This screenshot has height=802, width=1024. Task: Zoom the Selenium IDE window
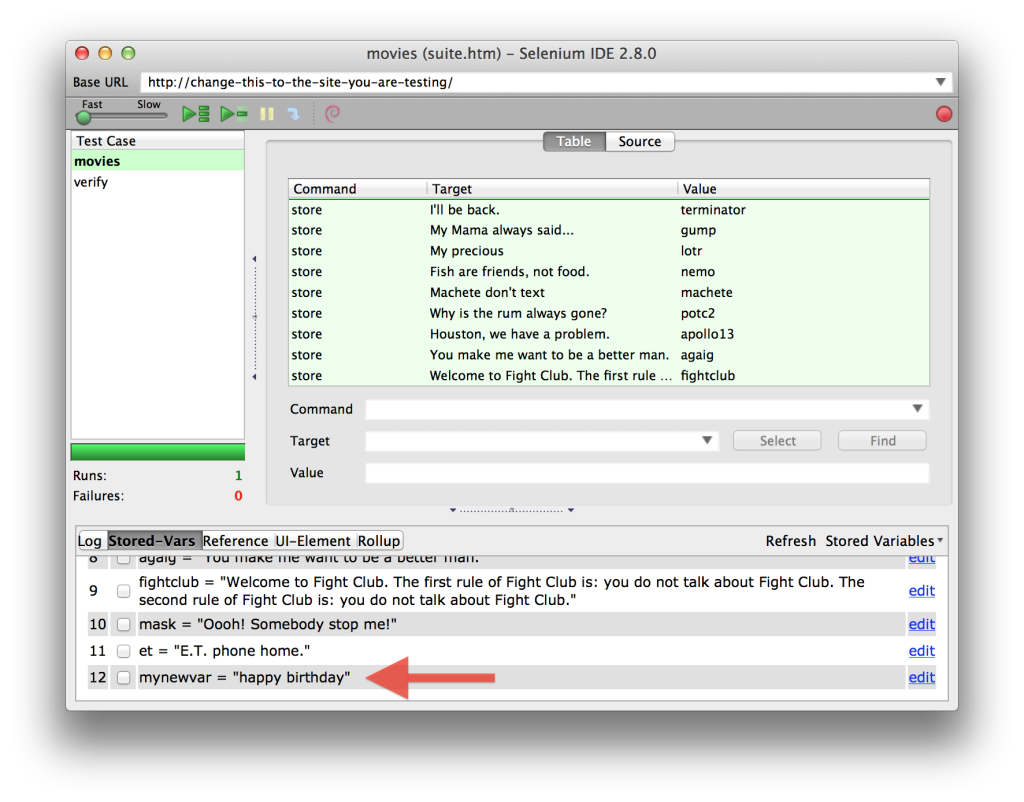[x=129, y=53]
